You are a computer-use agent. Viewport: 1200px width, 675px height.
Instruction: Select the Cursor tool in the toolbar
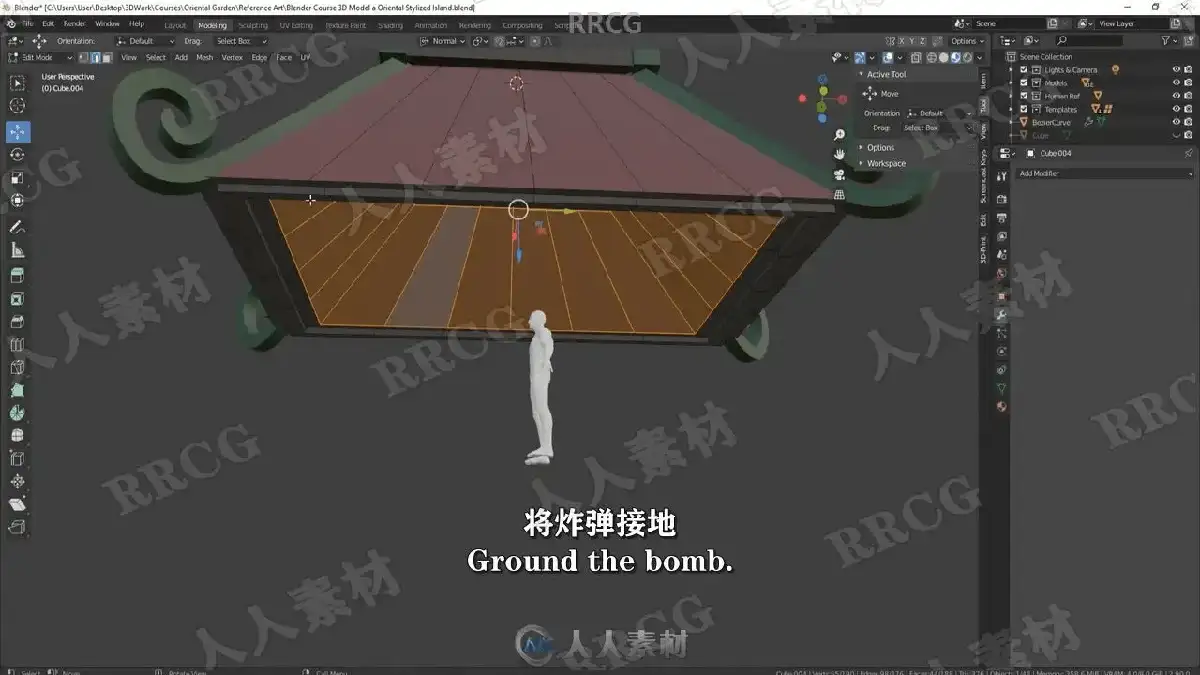pos(18,106)
